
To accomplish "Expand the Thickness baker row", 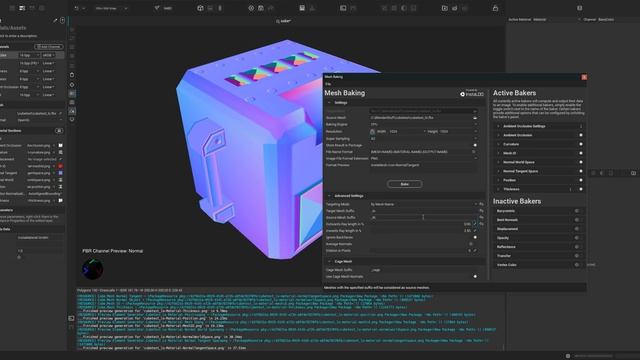I will (x=498, y=189).
